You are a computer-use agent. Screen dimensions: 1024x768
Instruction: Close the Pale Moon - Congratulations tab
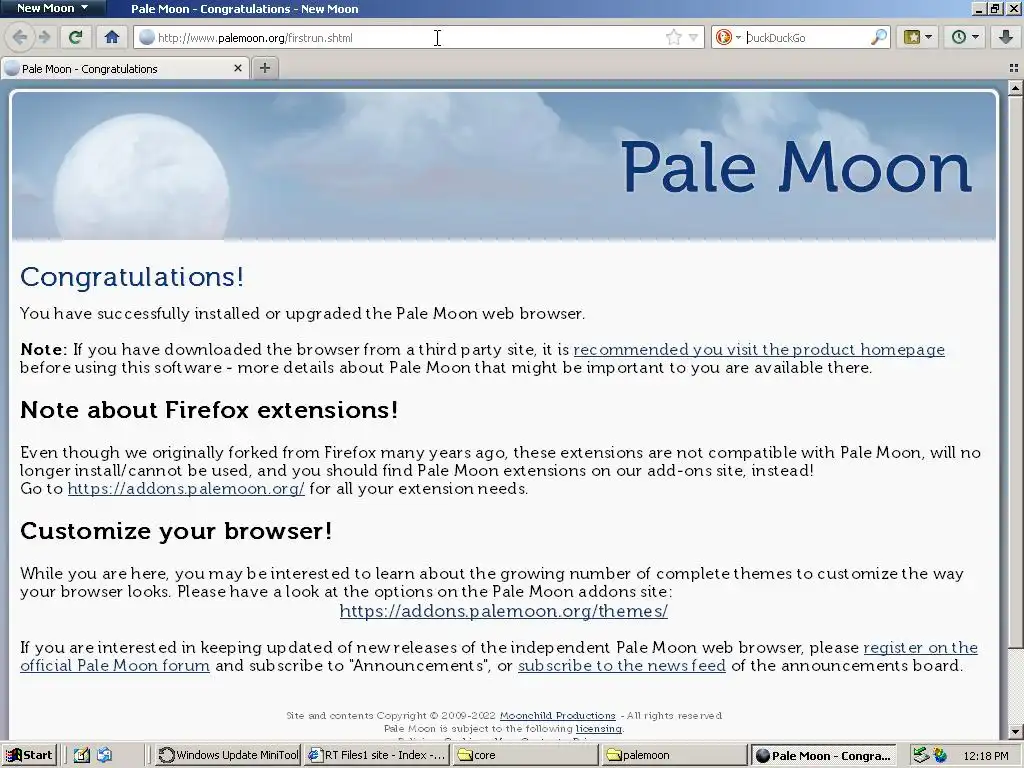[x=238, y=68]
